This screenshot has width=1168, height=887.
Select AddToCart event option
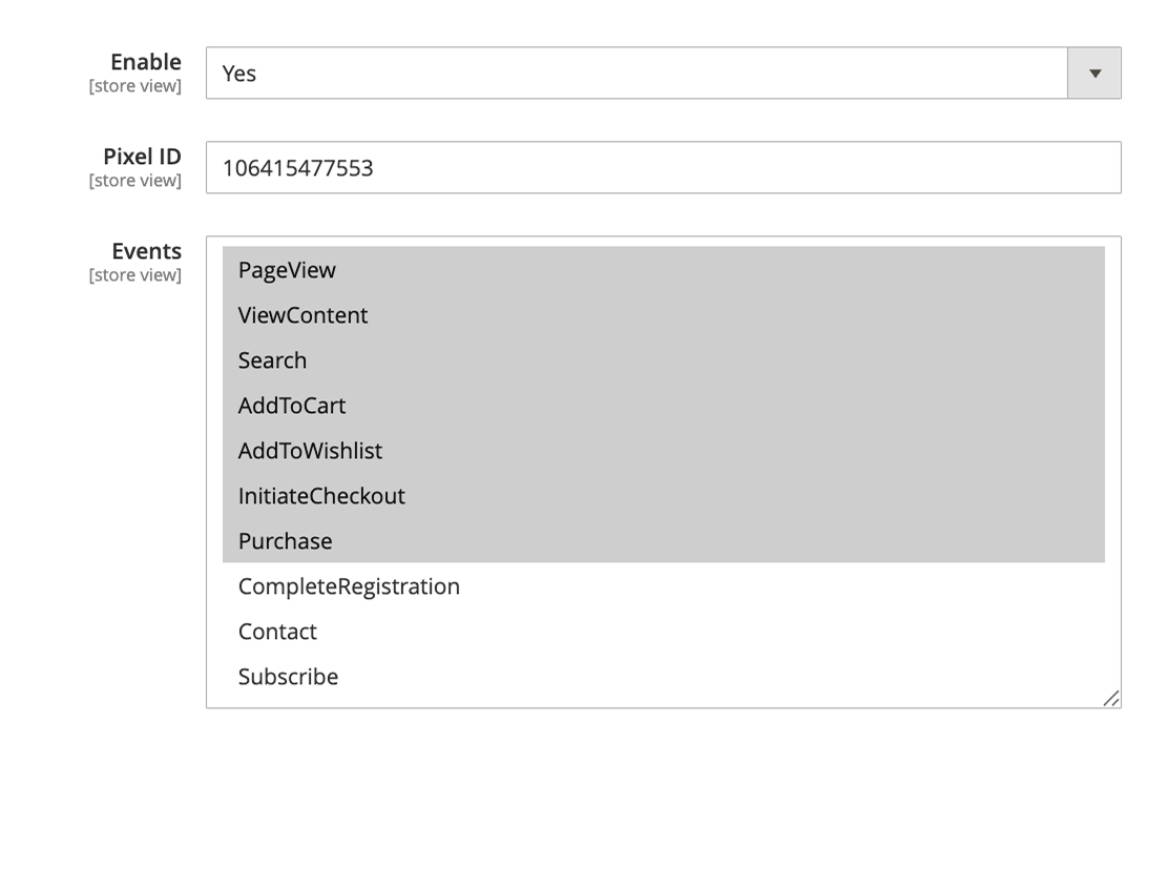tap(664, 405)
